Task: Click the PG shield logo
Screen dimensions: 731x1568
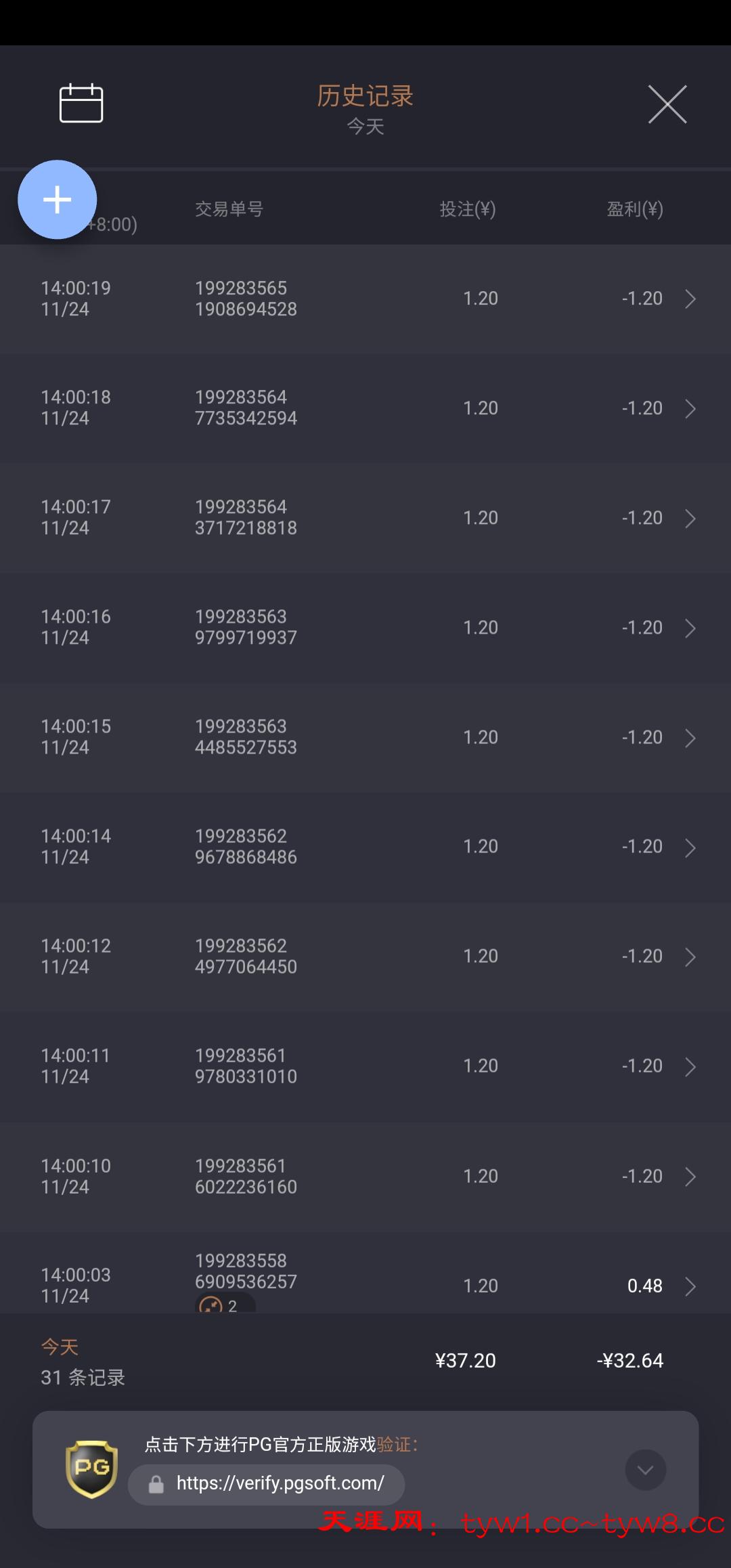Action: [91, 1468]
